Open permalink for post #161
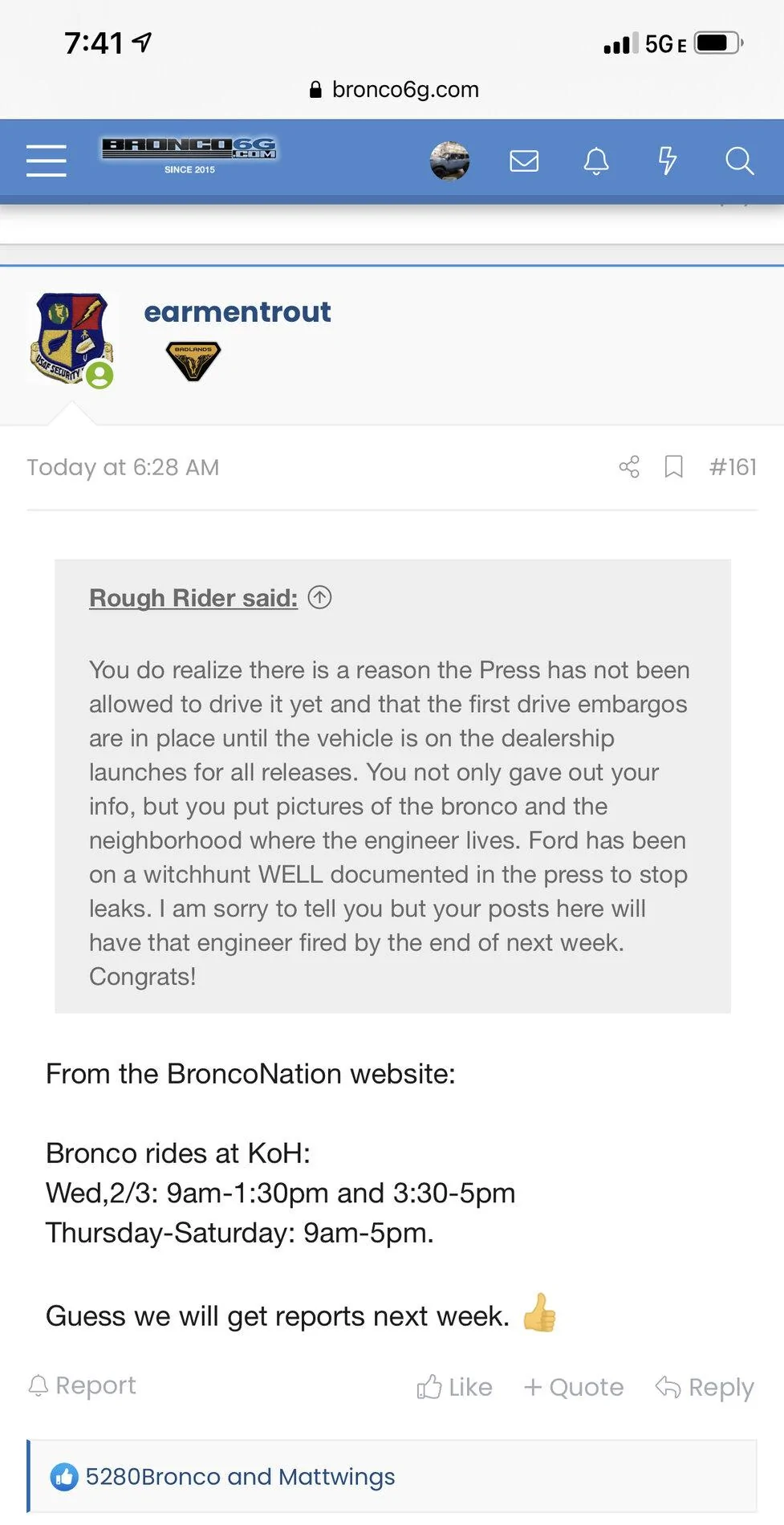 pos(733,466)
